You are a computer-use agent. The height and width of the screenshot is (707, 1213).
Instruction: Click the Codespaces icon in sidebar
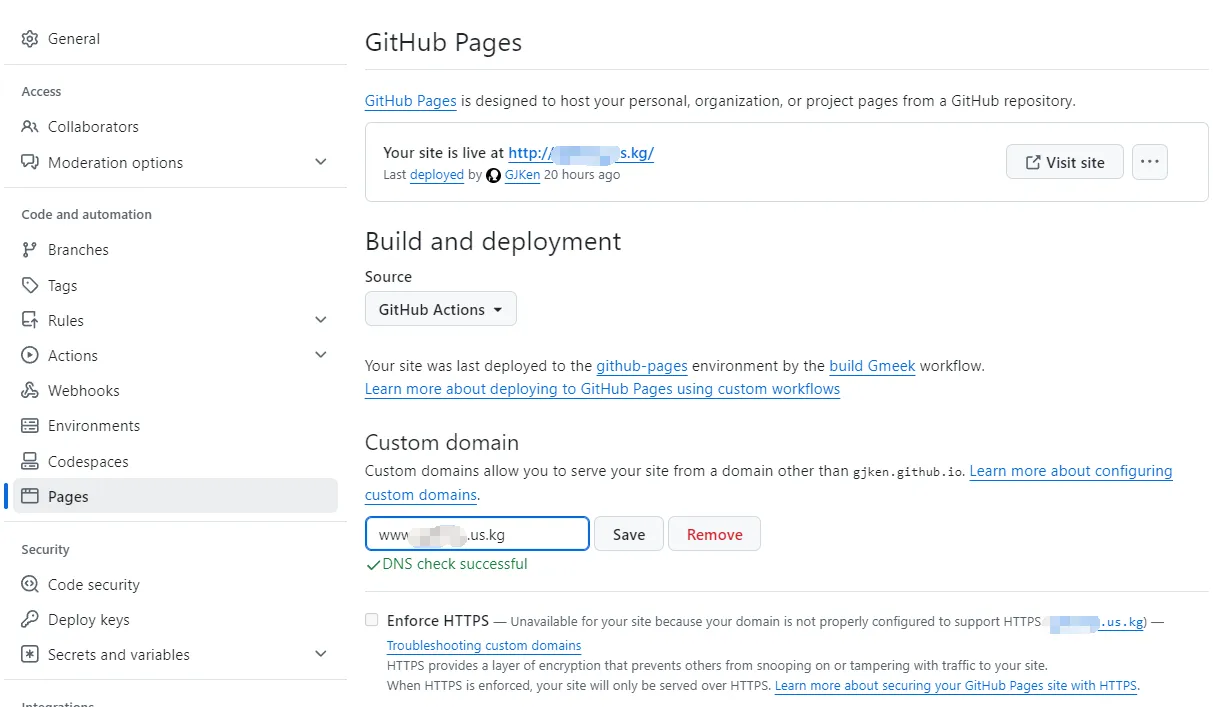tap(30, 462)
